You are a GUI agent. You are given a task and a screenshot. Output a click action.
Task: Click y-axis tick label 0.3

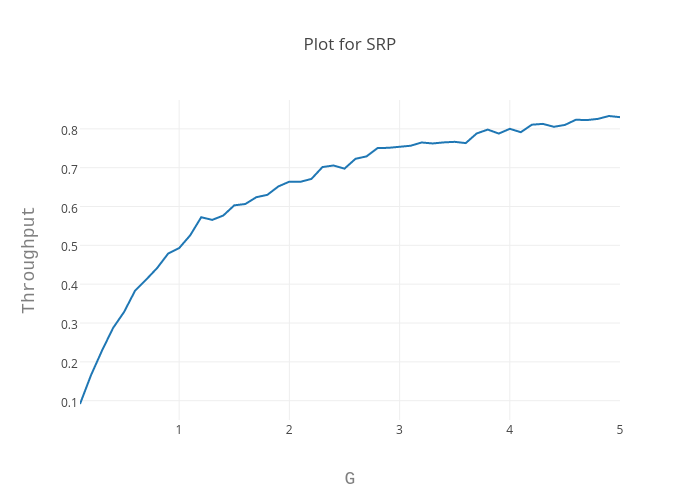(x=69, y=324)
